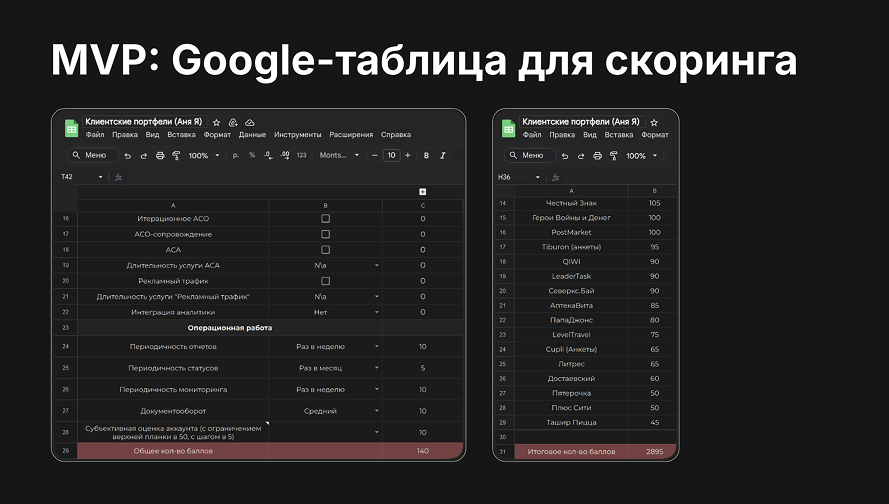
Task: Select column A header in right spreadsheet
Action: point(571,191)
